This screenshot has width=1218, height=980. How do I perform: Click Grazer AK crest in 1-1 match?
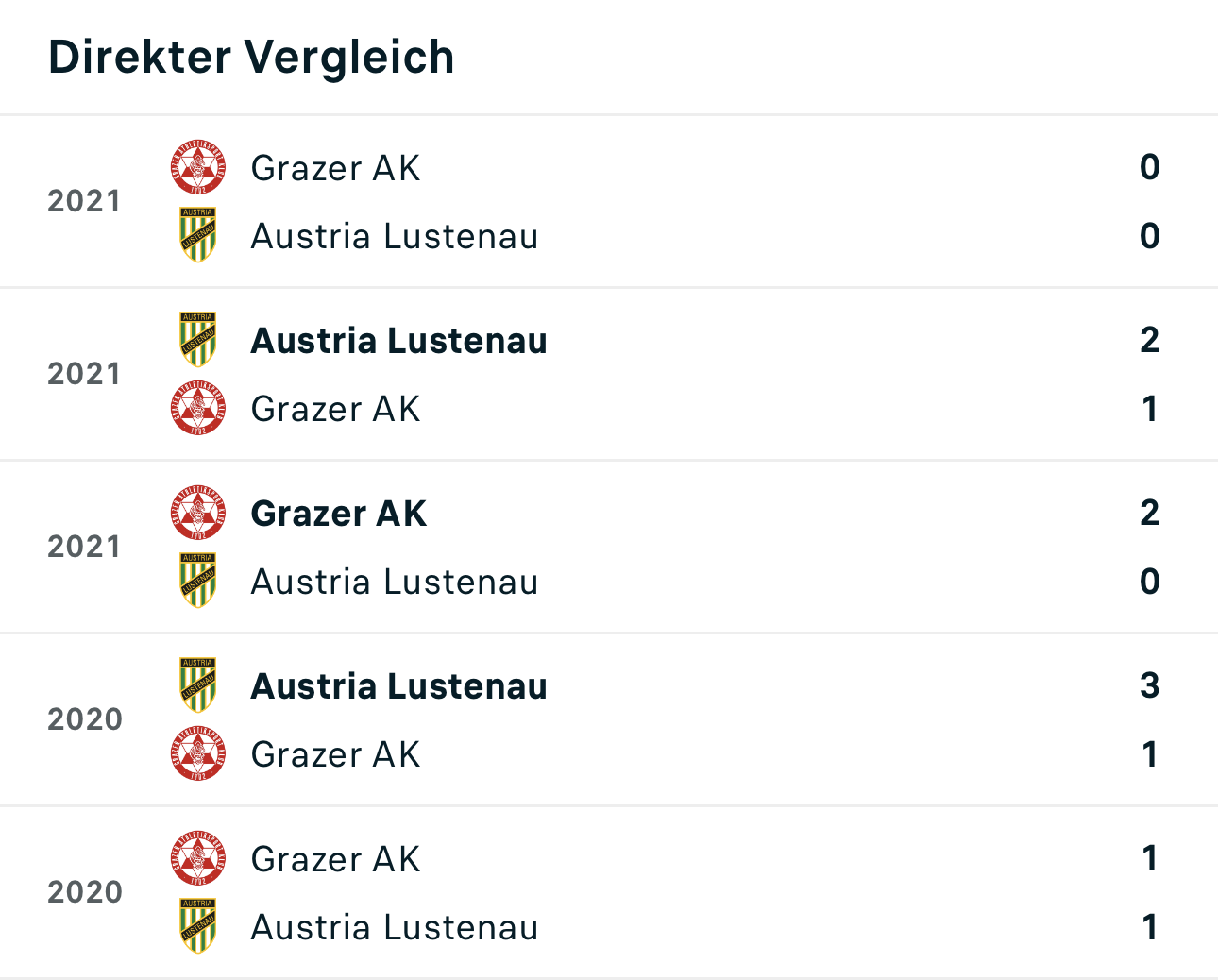[x=198, y=858]
